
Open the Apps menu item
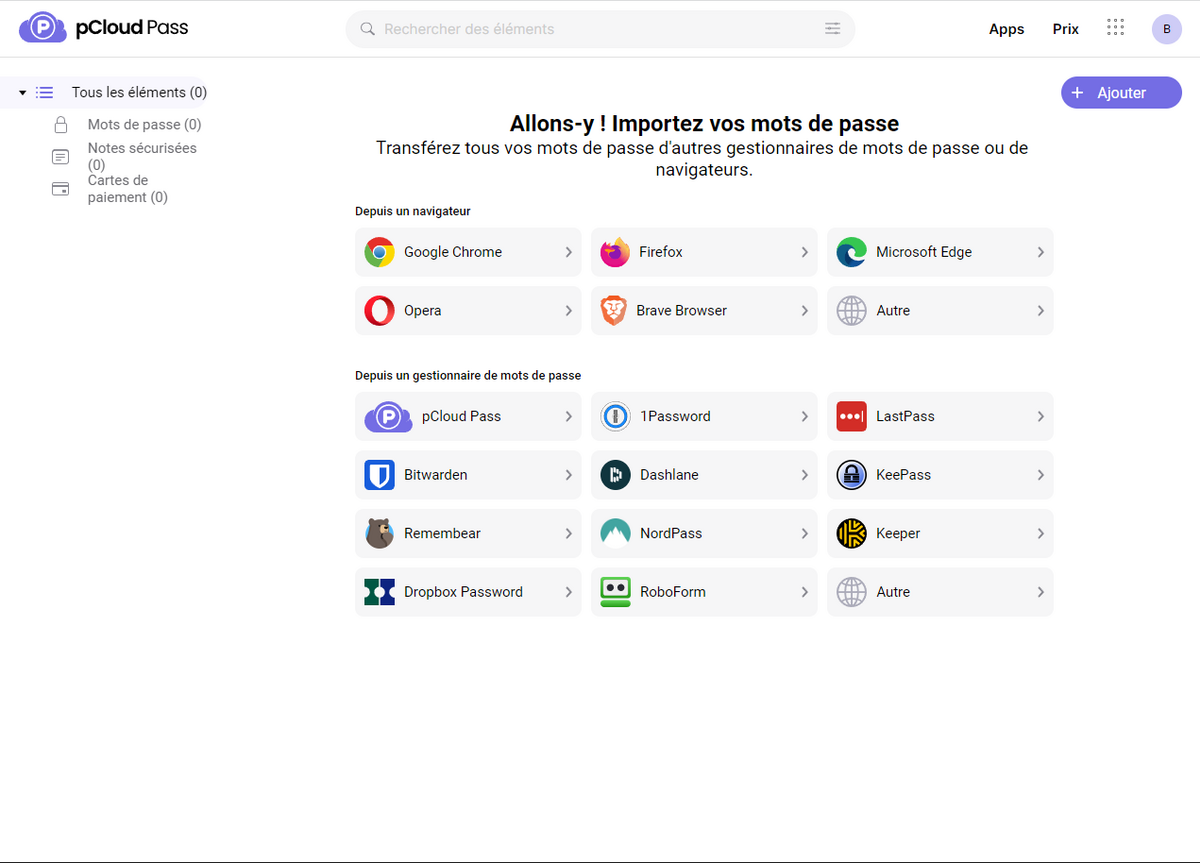click(1006, 29)
